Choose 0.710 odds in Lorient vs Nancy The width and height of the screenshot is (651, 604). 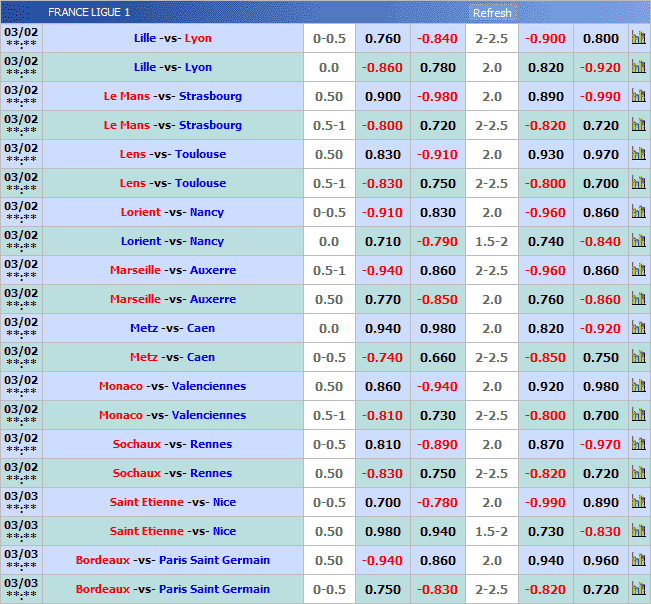tap(382, 242)
